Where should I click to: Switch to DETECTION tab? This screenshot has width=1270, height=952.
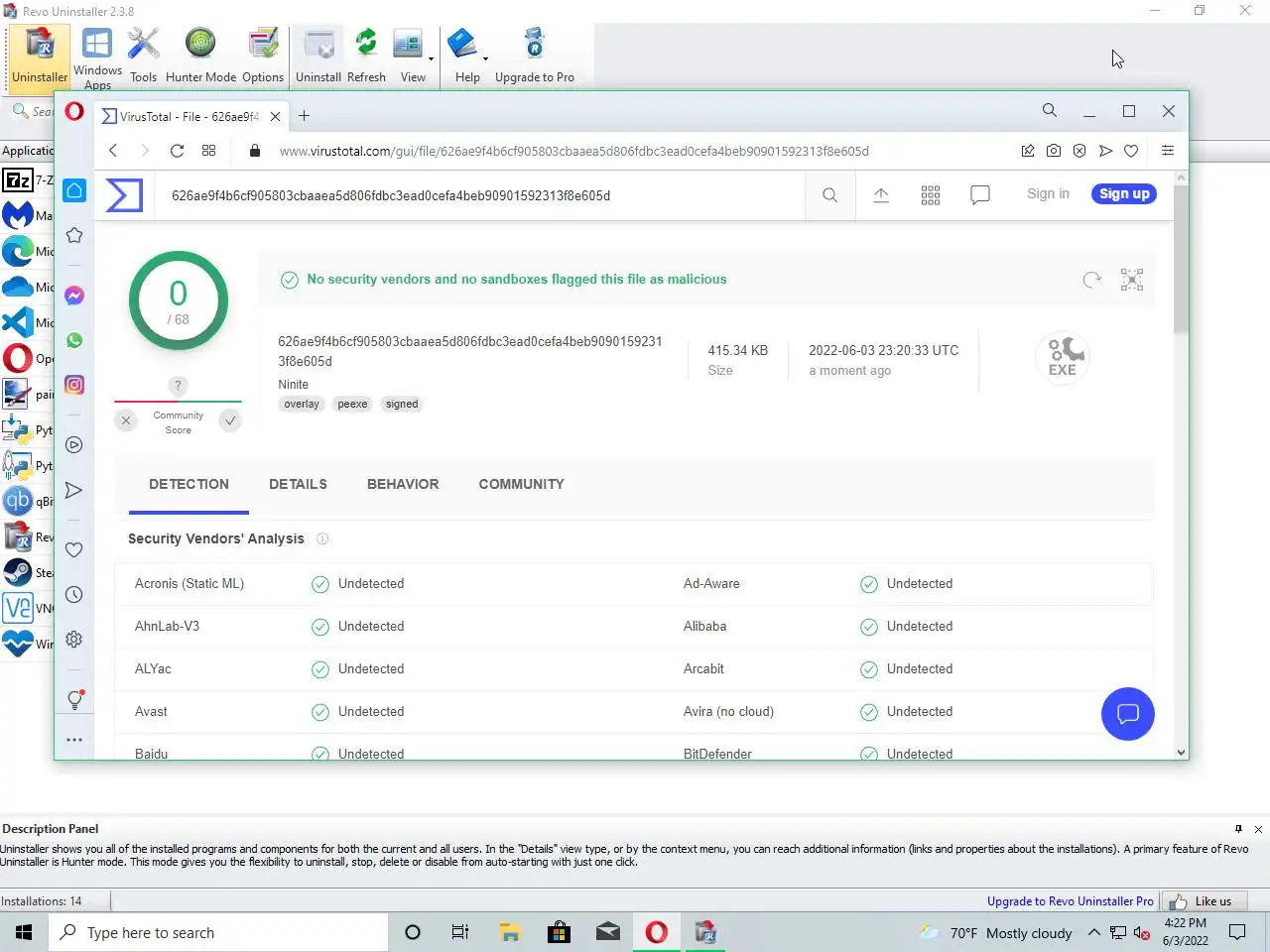189,484
